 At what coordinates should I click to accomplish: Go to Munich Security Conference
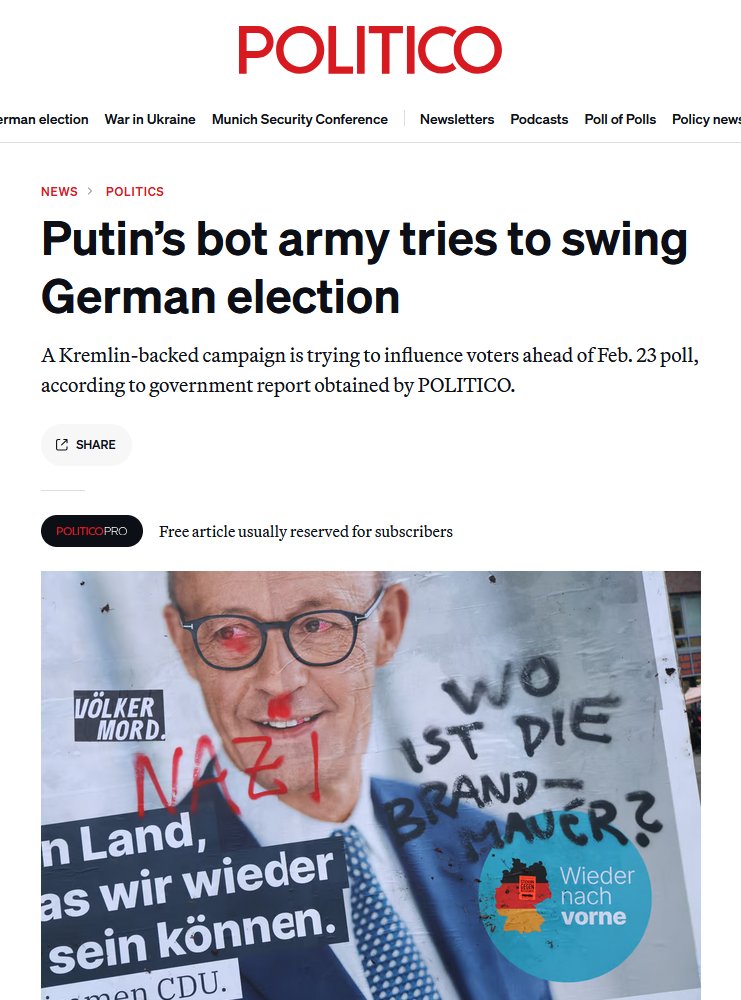[x=300, y=119]
